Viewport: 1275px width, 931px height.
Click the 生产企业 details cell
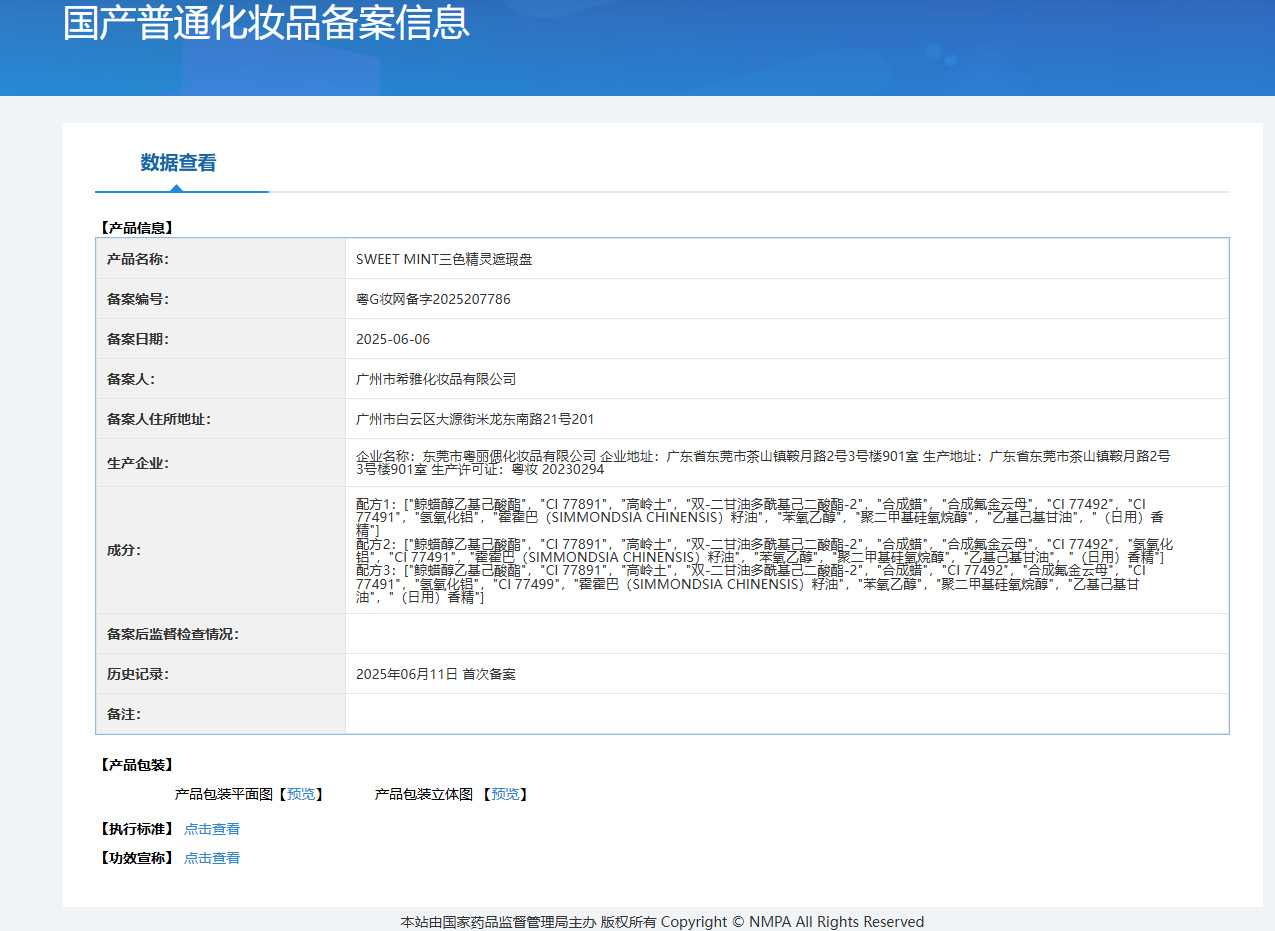point(763,462)
